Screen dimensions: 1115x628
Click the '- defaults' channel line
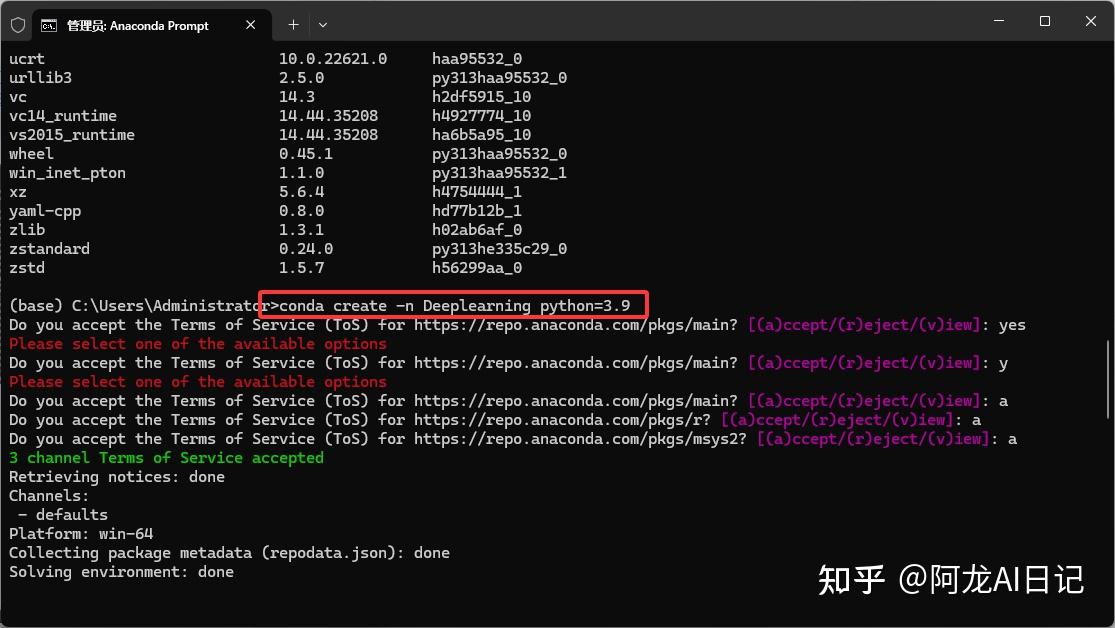coord(63,515)
